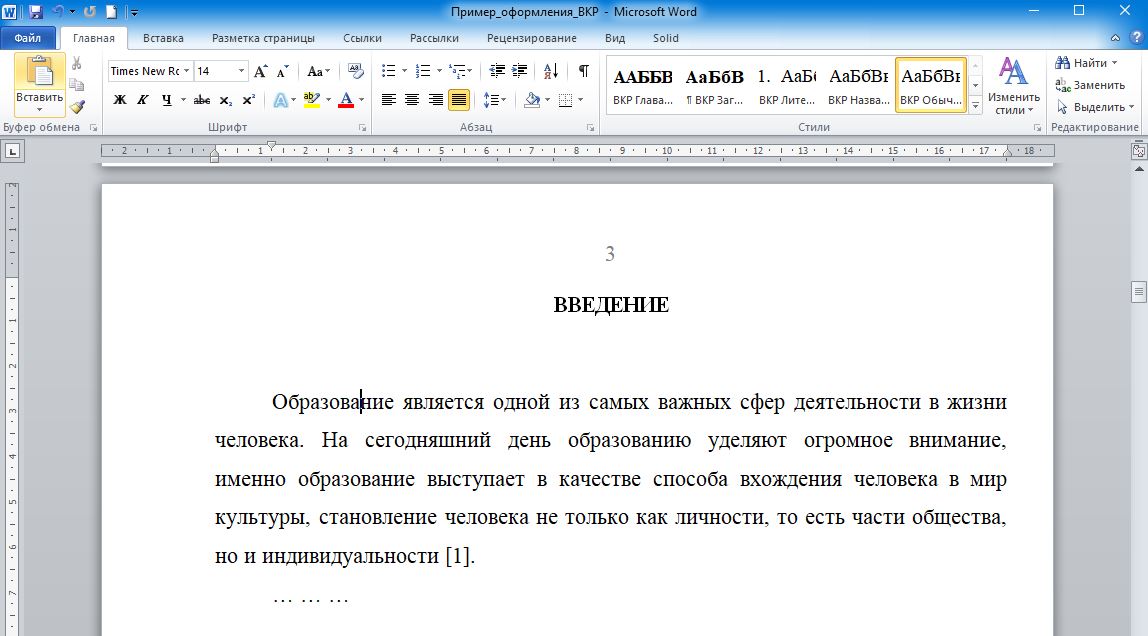Viewport: 1148px width, 636px height.
Task: Open the Файл tab
Action: click(28, 38)
